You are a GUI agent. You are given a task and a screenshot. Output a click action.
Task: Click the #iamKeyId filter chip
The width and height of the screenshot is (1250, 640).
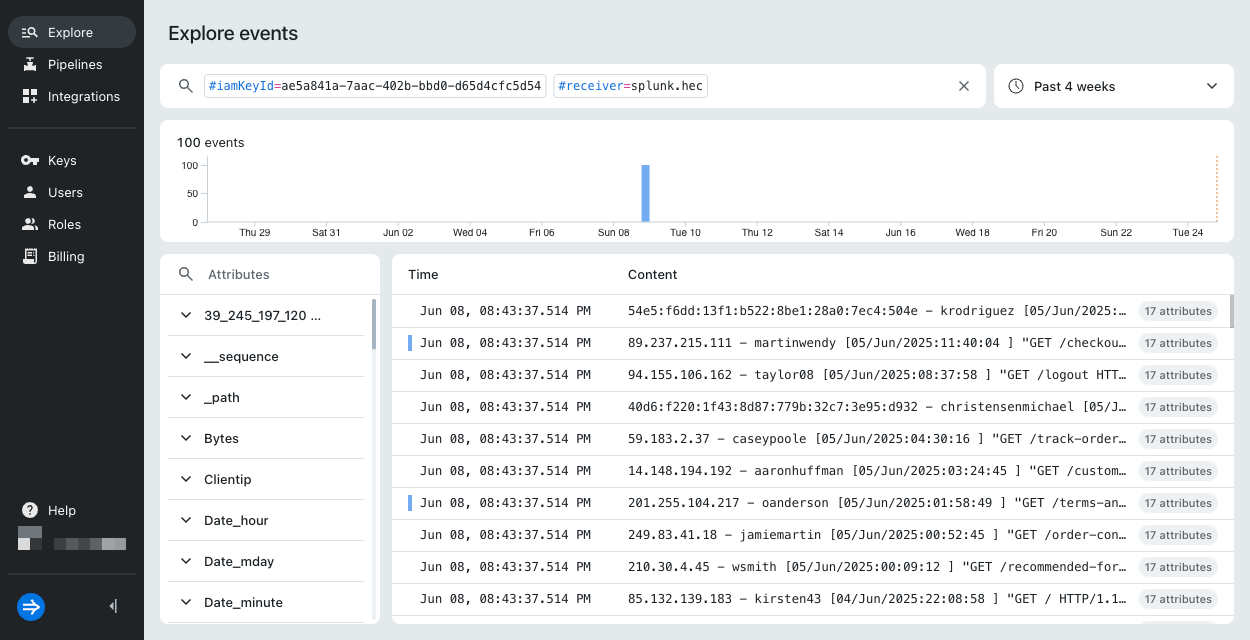[375, 86]
